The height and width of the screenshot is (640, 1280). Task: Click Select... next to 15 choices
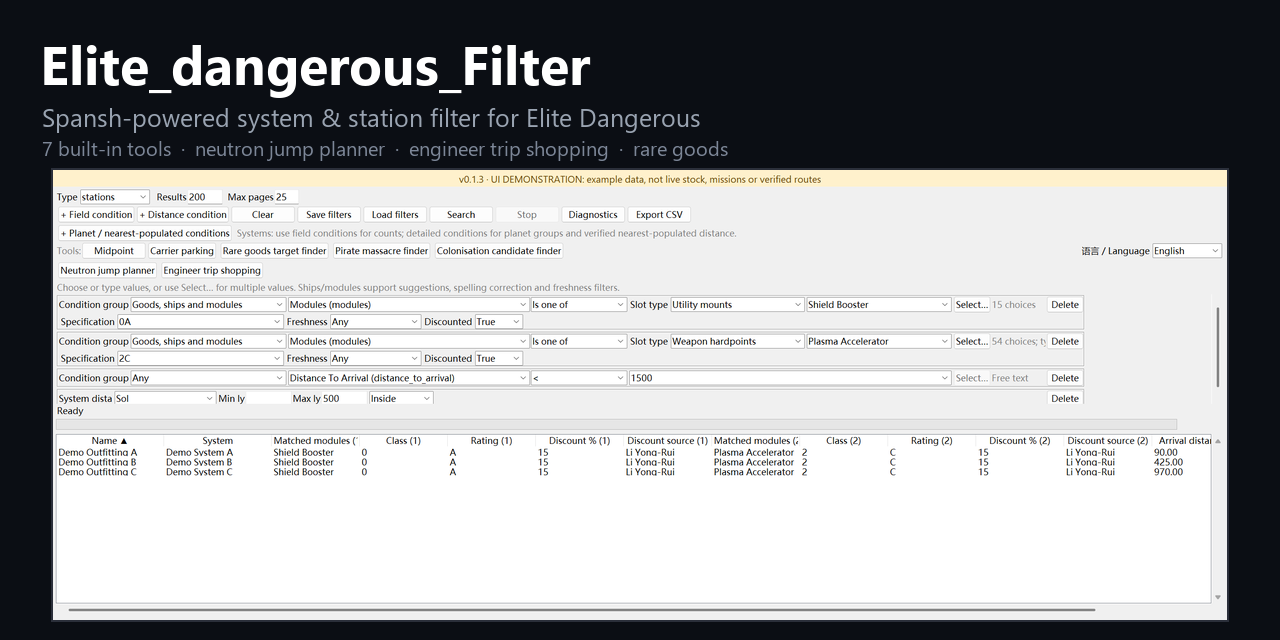click(971, 305)
